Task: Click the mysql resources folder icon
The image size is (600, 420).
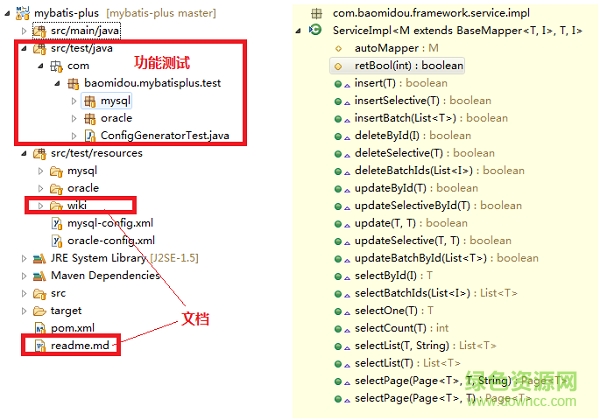Action: pyautogui.click(x=56, y=171)
